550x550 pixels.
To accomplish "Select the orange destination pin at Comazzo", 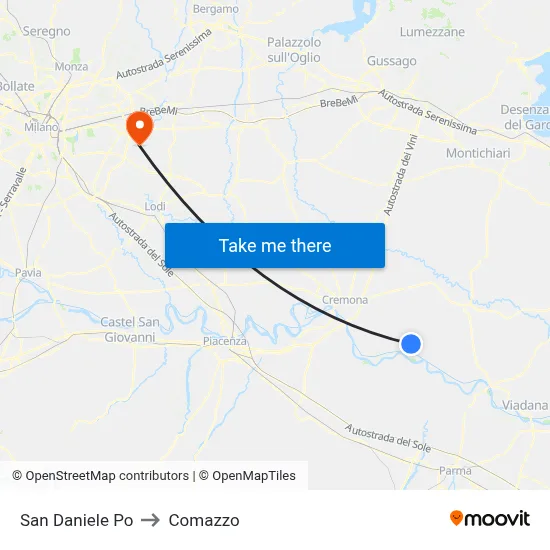I will click(140, 127).
